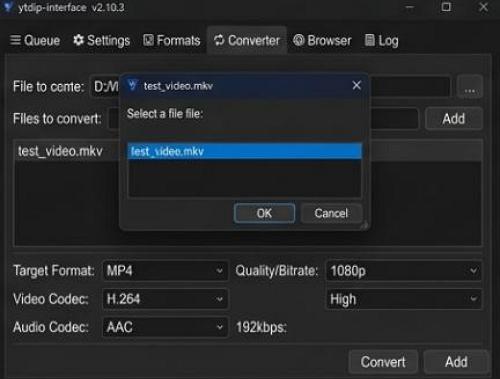Open the Formats tab
Viewport: 500px width, 379px height.
point(172,41)
